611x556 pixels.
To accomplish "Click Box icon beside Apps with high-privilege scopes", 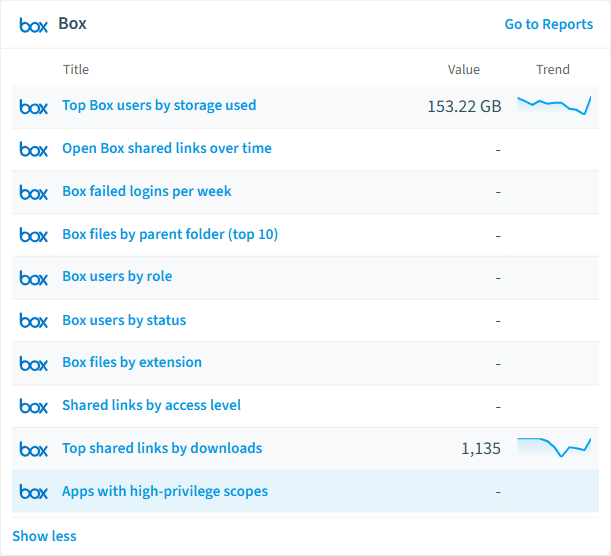I will click(x=34, y=492).
